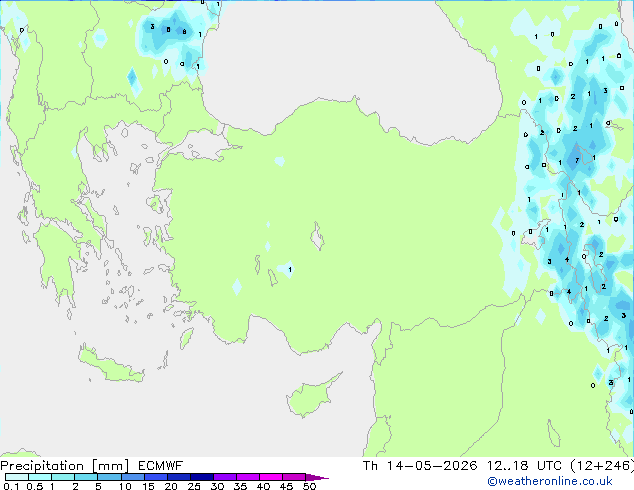This screenshot has height=490, width=634.
Task: Click the 40–45 mm magenta swatch
Action: tap(271, 477)
